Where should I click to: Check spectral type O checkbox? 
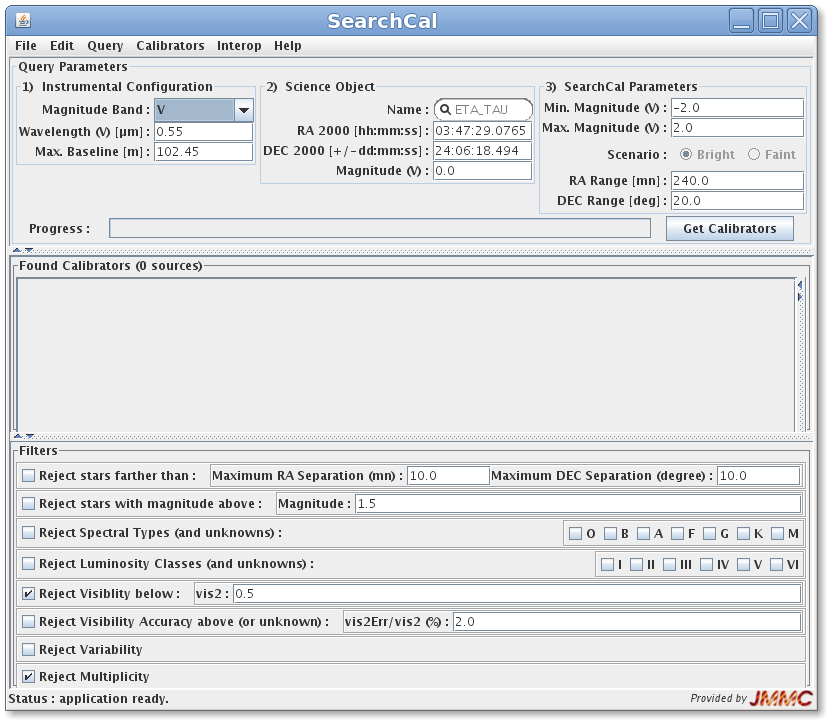pos(575,534)
